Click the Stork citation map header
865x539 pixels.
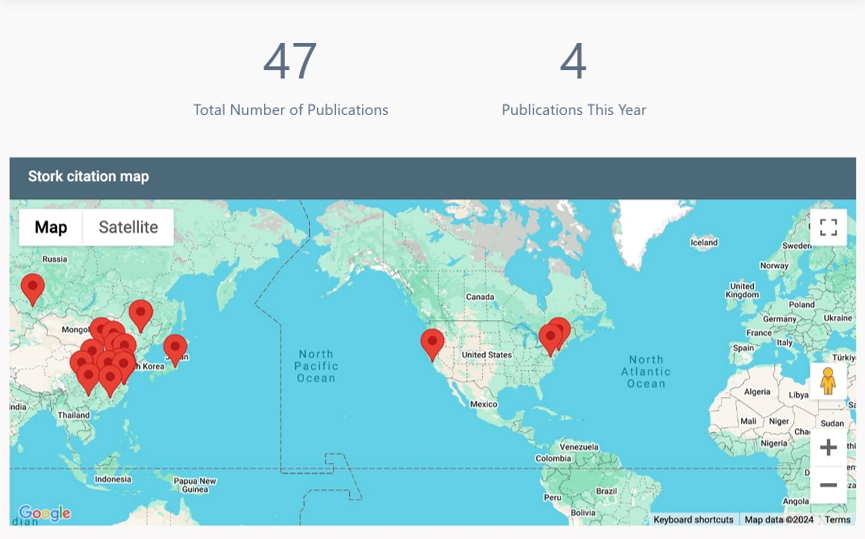click(88, 176)
